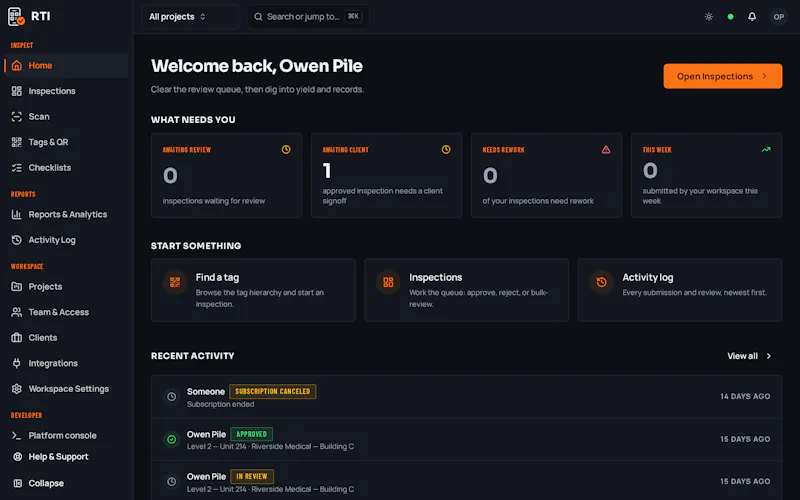Click the Awaiting Client clock icon
This screenshot has height=500, width=800.
point(446,149)
